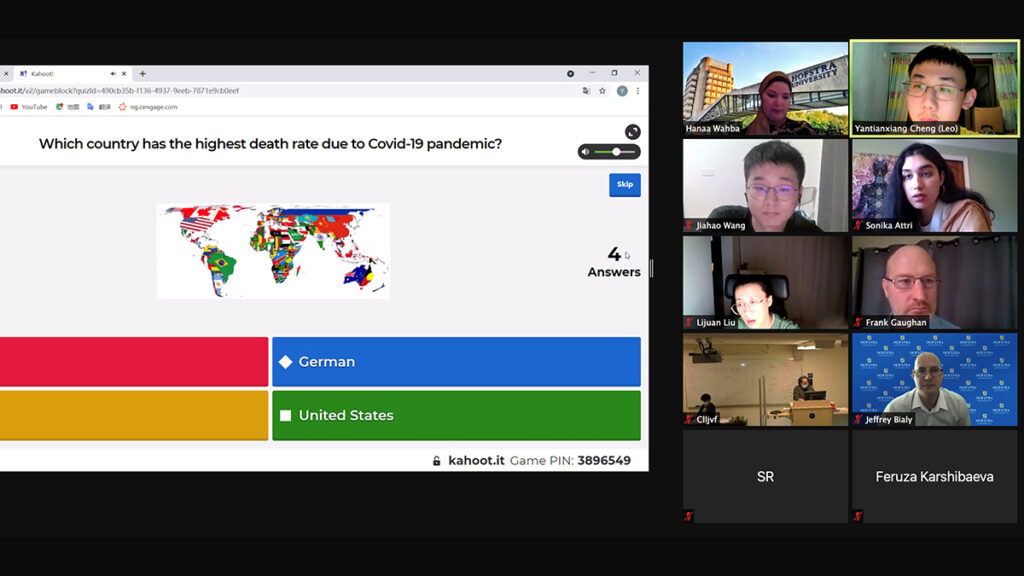
Task: Adjust the Kahoot volume slider
Action: pos(616,152)
